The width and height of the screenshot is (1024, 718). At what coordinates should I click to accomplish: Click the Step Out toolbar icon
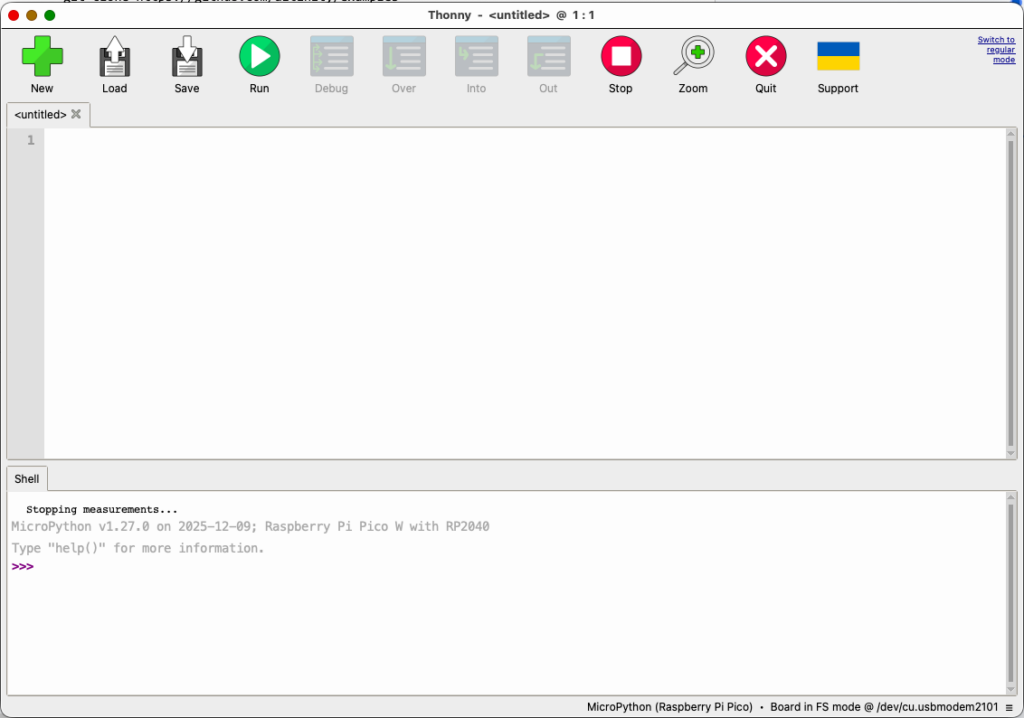point(548,57)
